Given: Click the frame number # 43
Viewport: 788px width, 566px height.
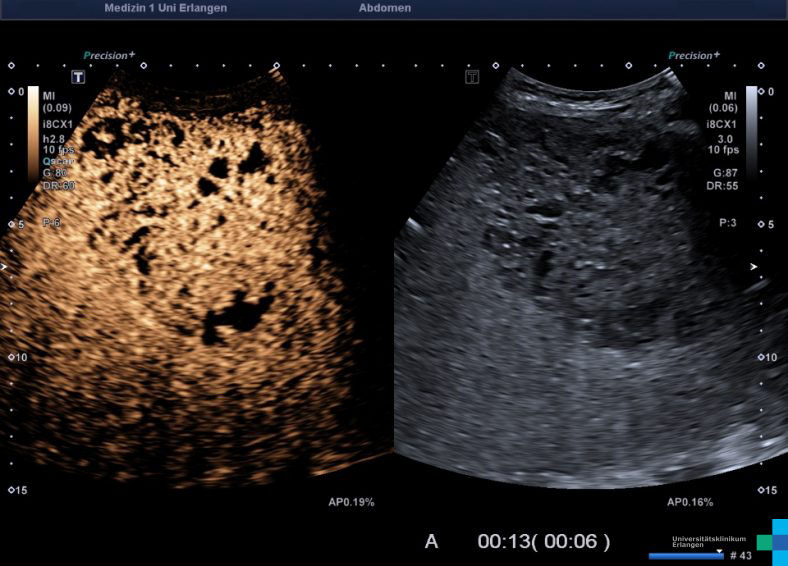Looking at the screenshot, I should point(740,556).
